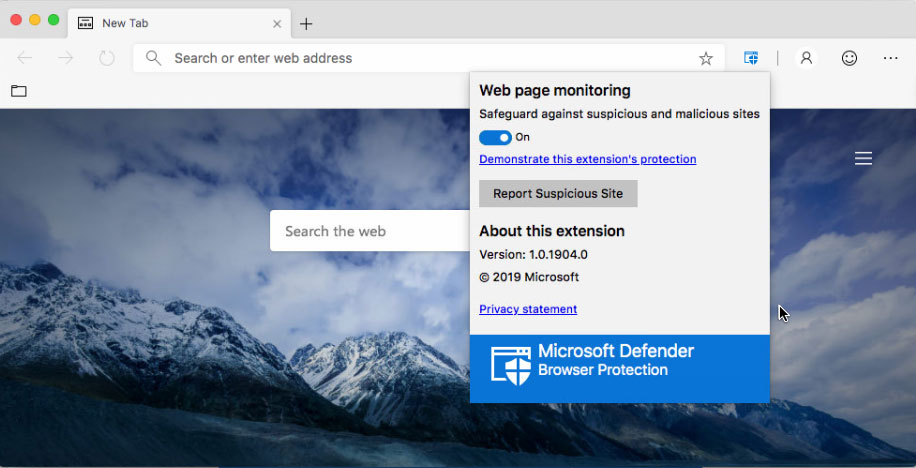Reload the page with refresh icon
Screen dimensions: 916x468
click(106, 58)
